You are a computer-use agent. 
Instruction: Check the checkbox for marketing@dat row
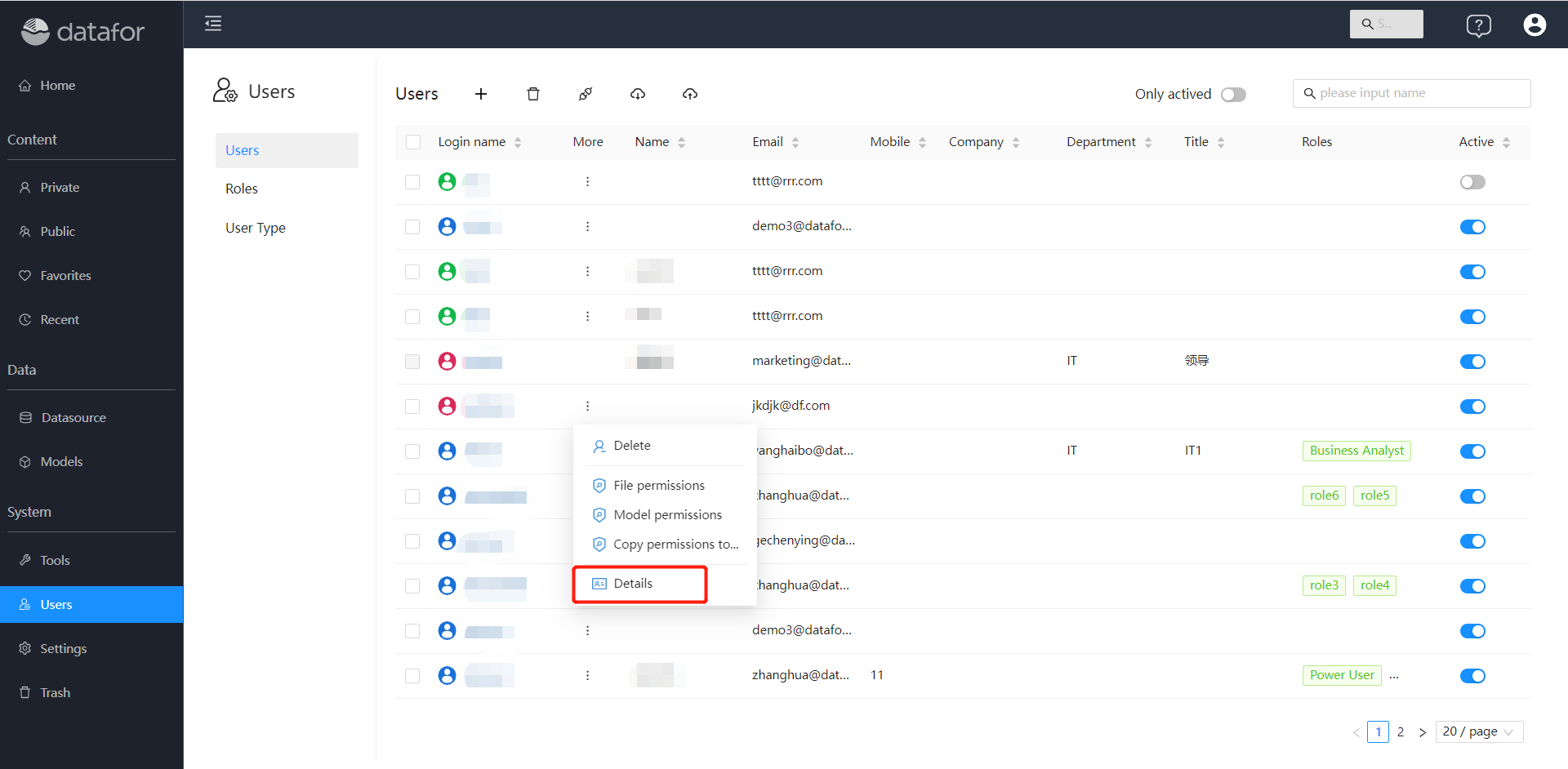pos(412,362)
